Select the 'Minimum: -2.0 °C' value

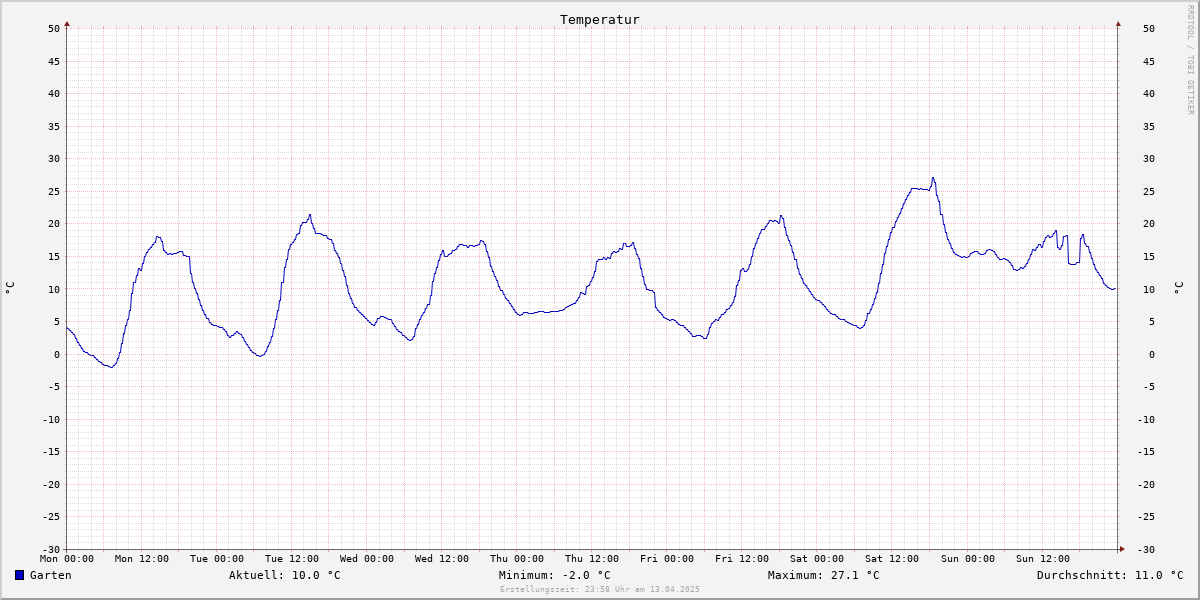coord(555,575)
